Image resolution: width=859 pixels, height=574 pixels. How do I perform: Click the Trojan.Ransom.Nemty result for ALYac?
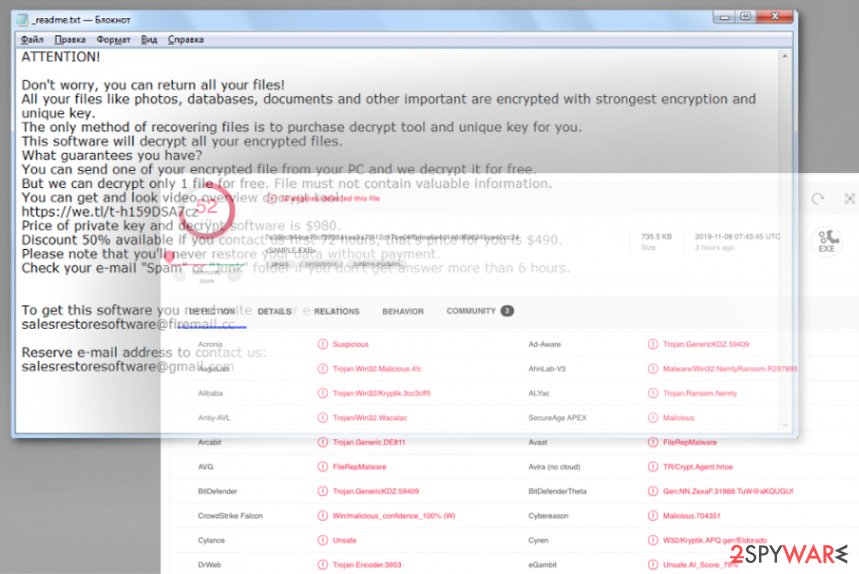click(700, 393)
